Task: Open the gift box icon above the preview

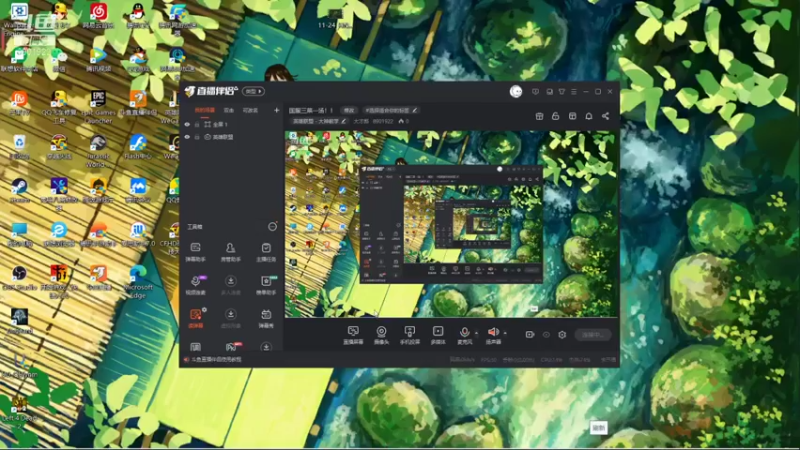Action: tap(539, 116)
